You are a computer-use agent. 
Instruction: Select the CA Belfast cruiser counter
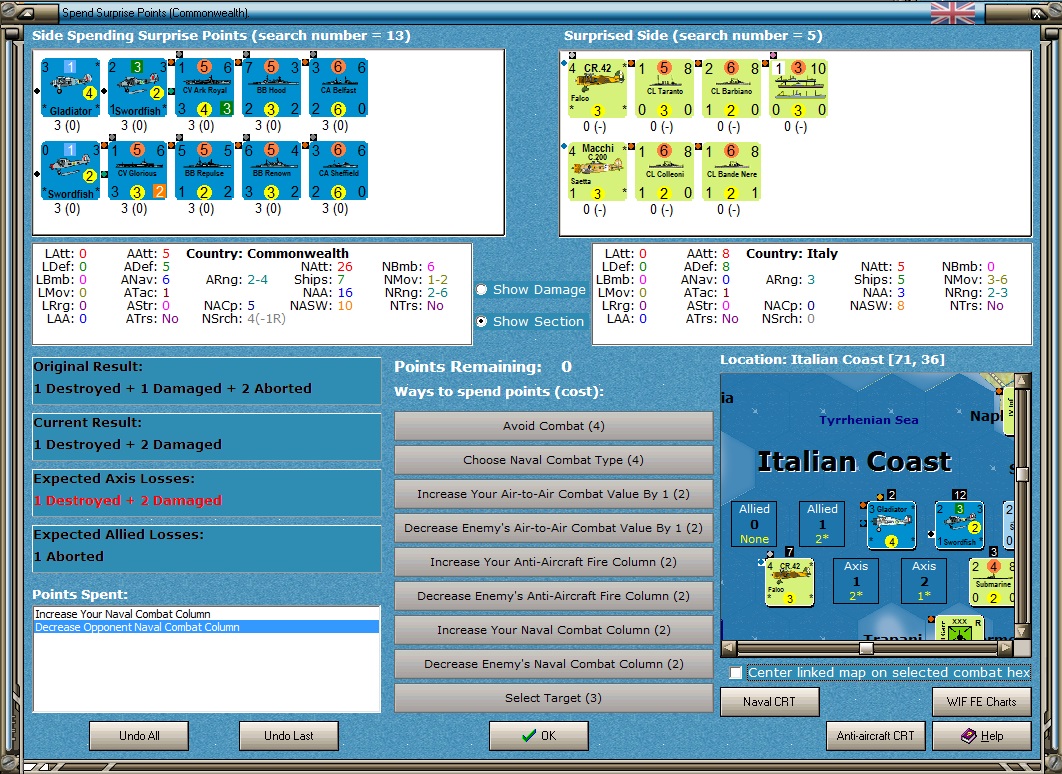[338, 87]
